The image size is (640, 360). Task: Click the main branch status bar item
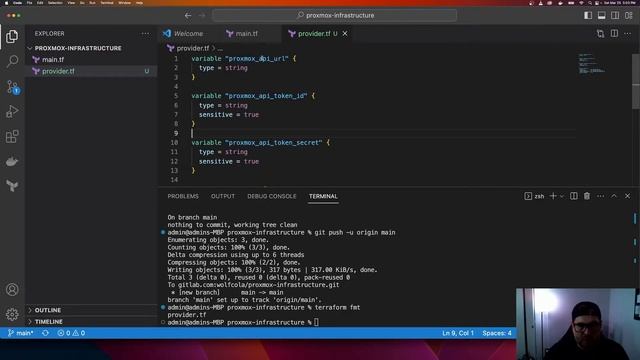[x=20, y=333]
